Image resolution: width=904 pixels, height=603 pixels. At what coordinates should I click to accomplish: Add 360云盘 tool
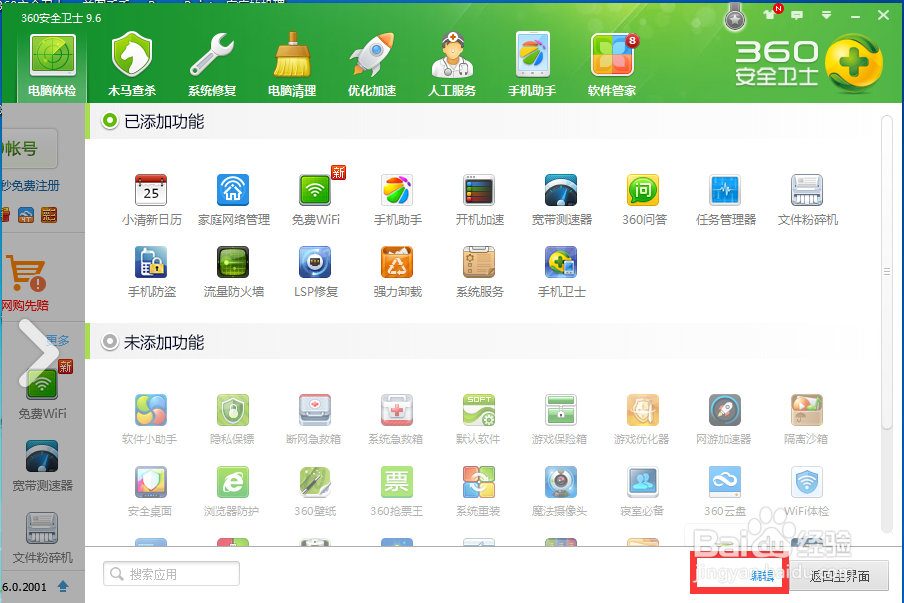point(725,491)
